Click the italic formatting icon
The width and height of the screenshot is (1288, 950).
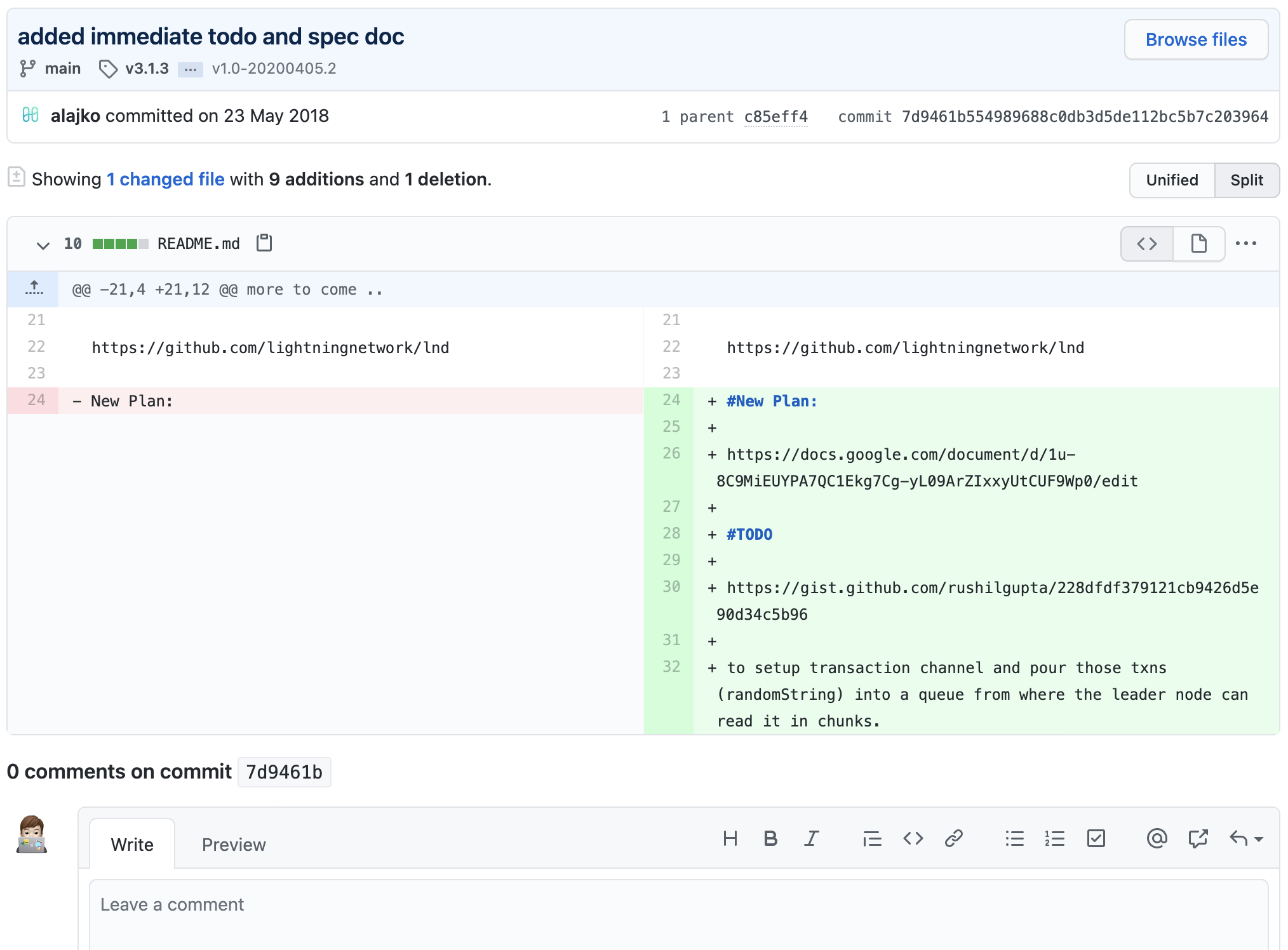click(811, 839)
